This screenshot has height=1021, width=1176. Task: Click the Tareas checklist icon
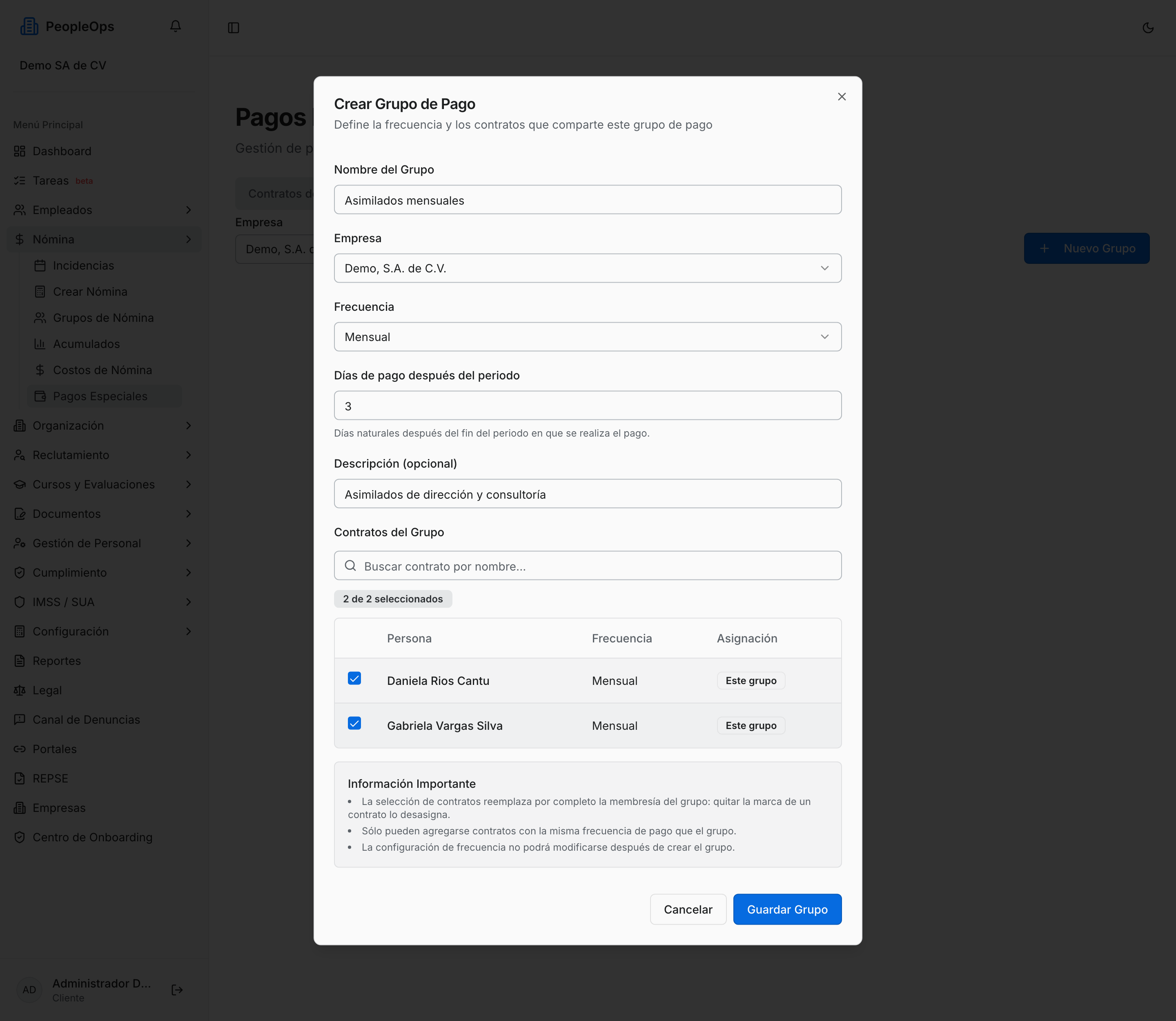point(20,181)
